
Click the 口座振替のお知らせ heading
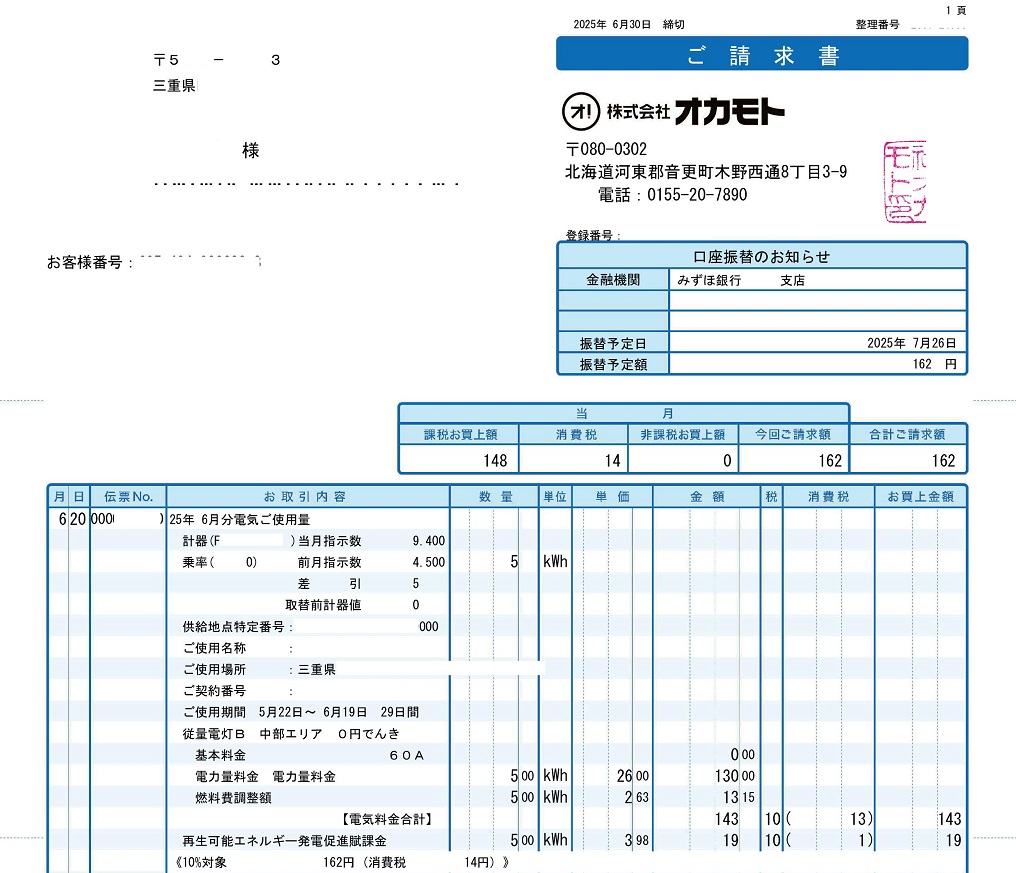click(761, 257)
